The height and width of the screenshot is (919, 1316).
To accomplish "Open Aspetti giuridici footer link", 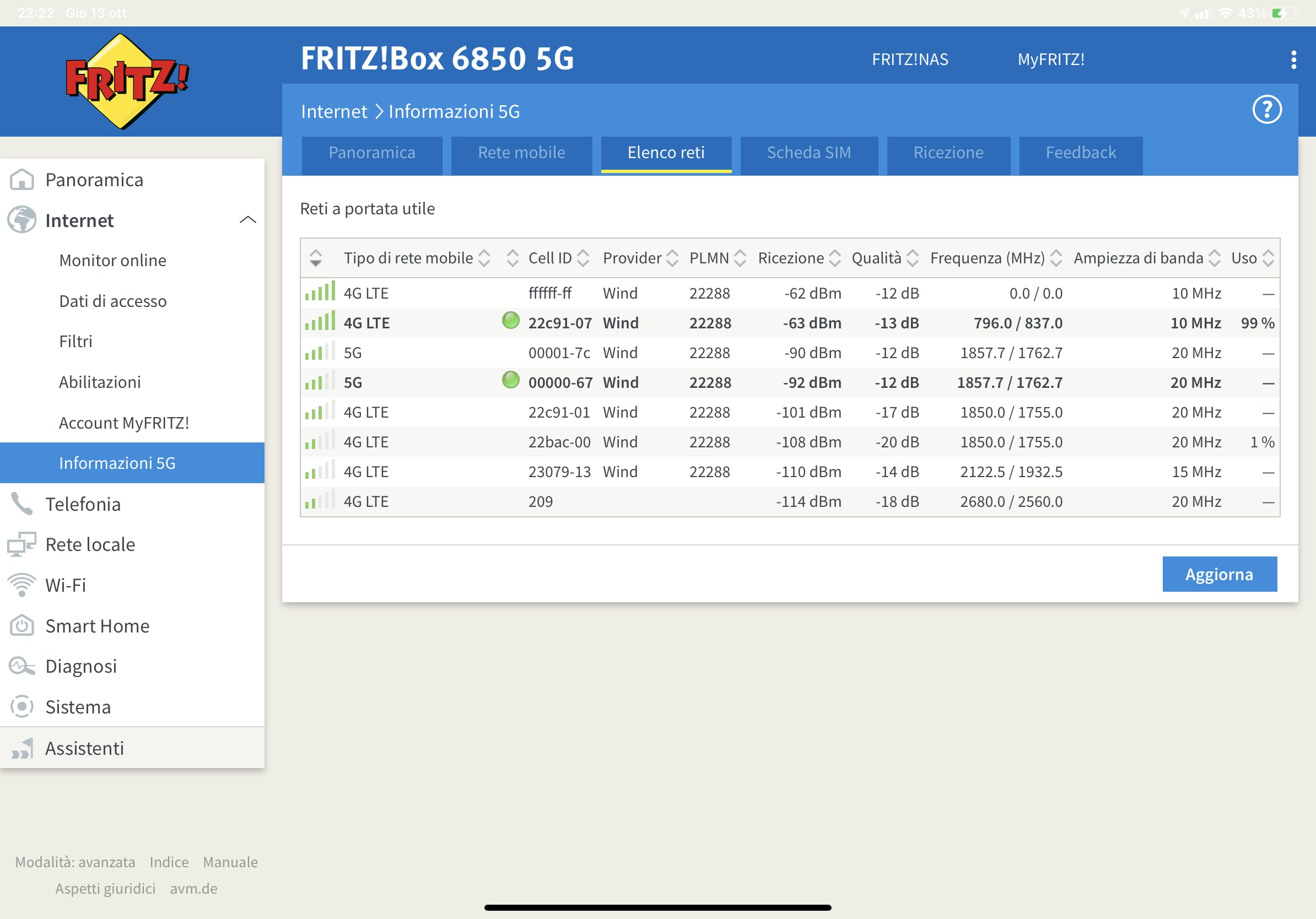I will tap(105, 888).
